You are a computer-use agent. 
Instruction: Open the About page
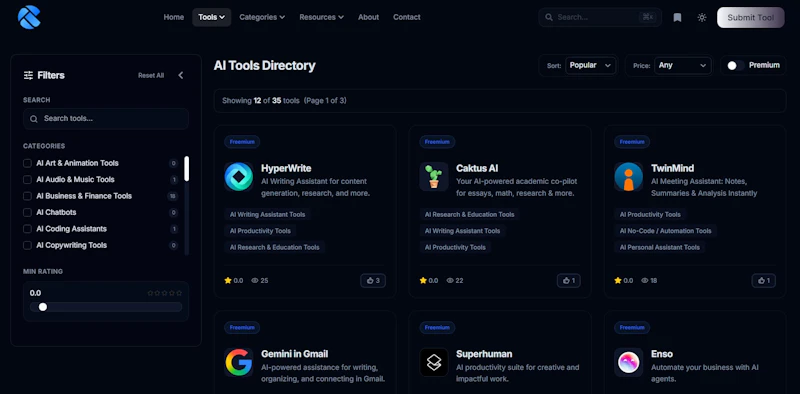pyautogui.click(x=368, y=17)
